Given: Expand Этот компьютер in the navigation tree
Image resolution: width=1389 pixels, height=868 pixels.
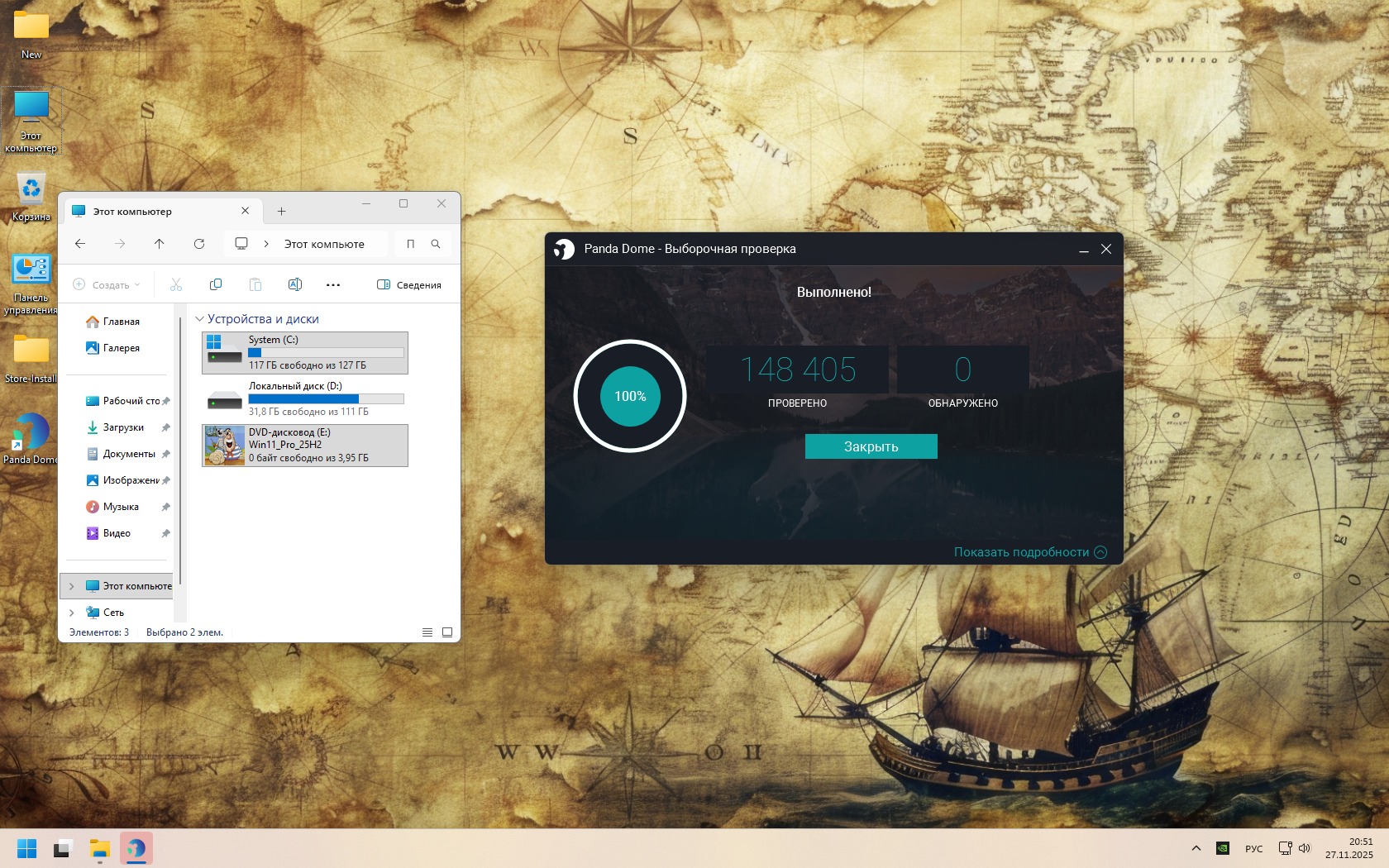Looking at the screenshot, I should tap(72, 586).
